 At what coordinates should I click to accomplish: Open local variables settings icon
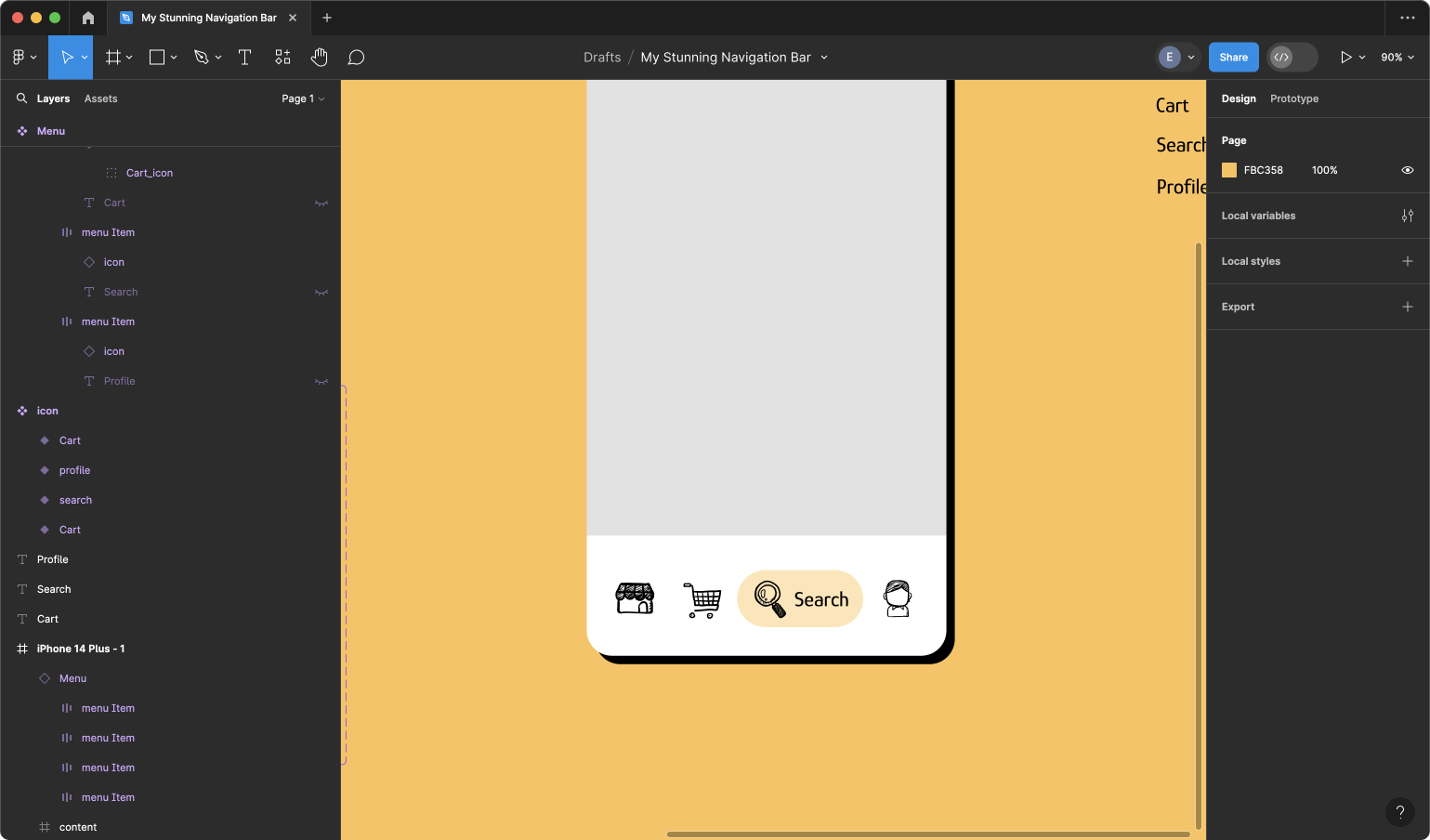click(1407, 216)
